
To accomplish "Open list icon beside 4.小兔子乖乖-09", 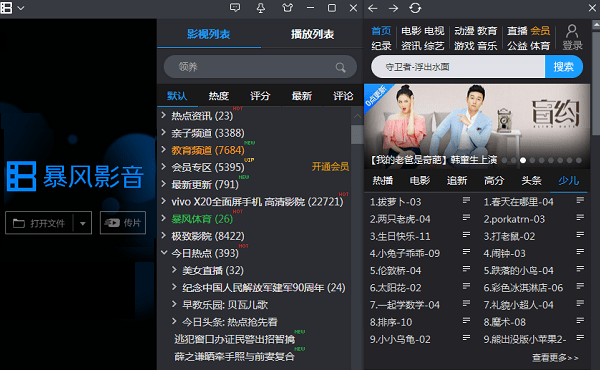I will click(x=466, y=252).
